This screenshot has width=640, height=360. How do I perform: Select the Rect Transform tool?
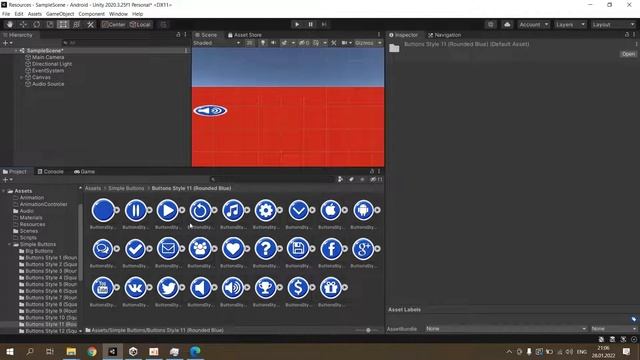pyautogui.click(x=63, y=24)
